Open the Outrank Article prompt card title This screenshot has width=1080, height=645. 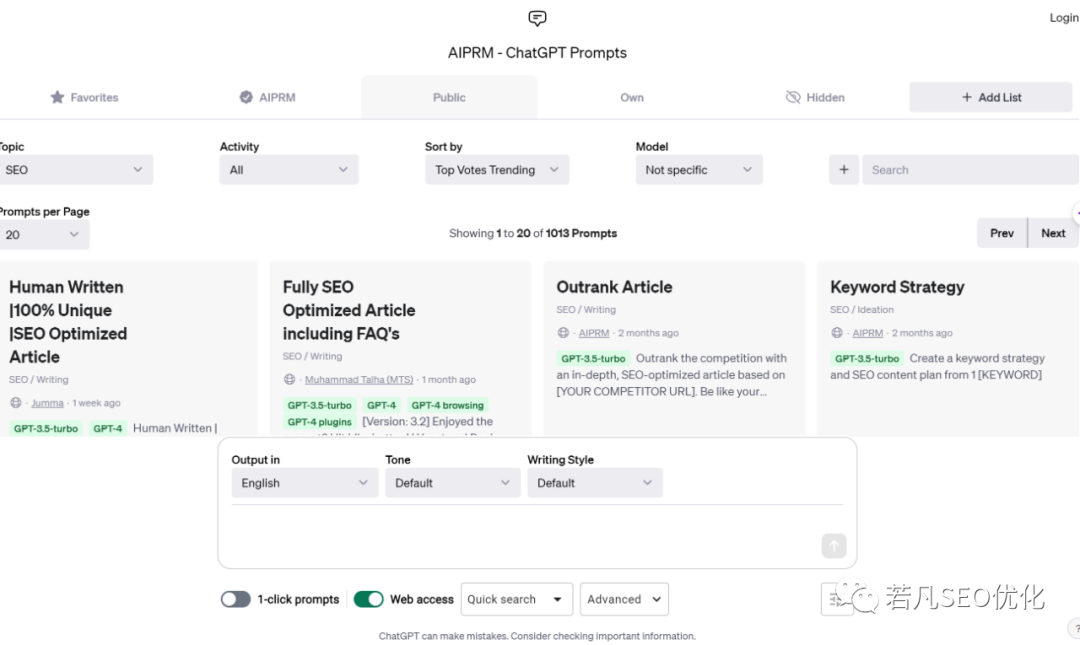pos(614,287)
